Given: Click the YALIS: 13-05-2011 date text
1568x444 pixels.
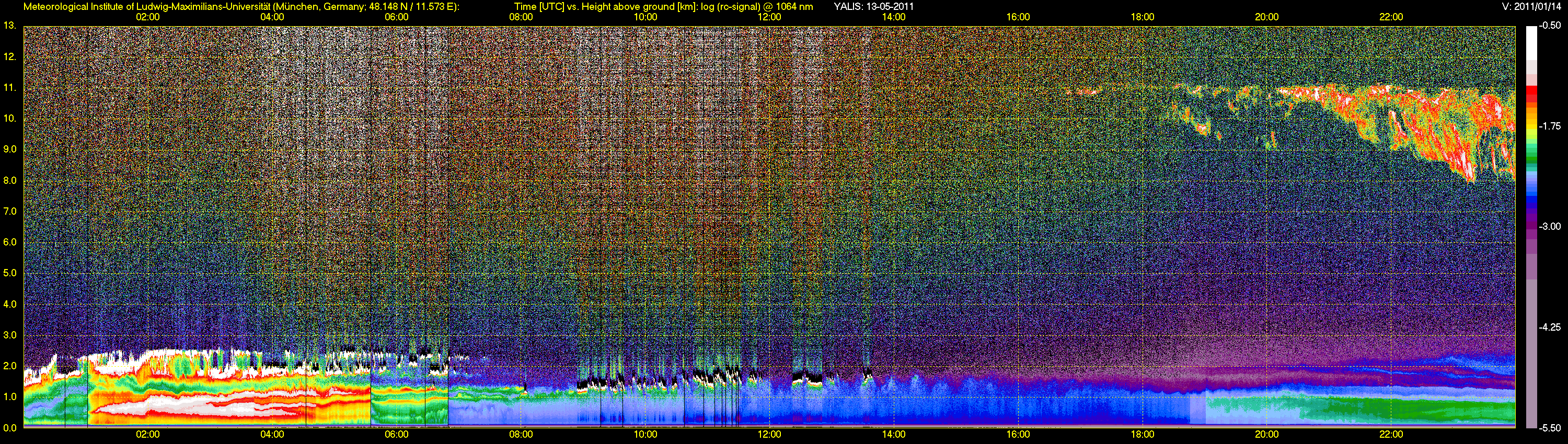Looking at the screenshot, I should pos(873,7).
